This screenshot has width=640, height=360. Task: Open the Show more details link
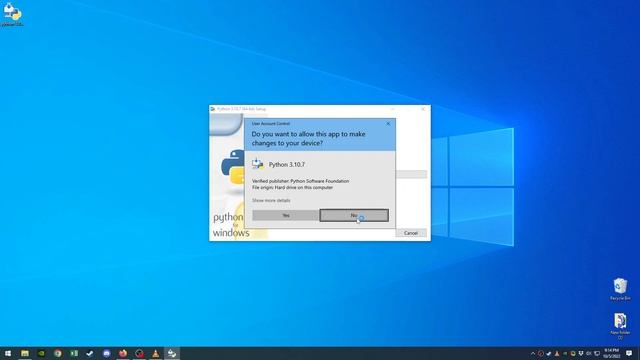tap(271, 200)
